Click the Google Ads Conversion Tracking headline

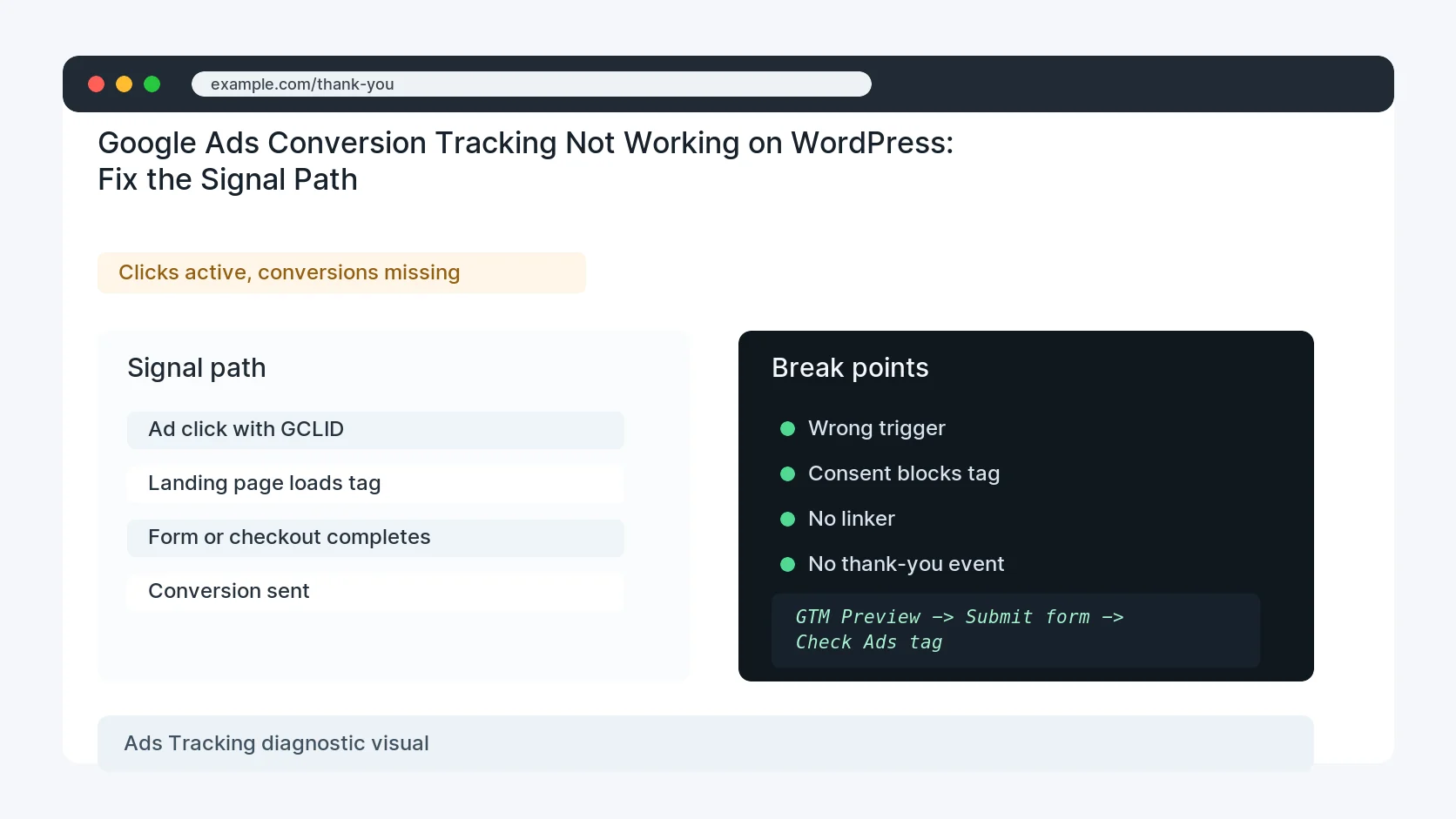[526, 161]
